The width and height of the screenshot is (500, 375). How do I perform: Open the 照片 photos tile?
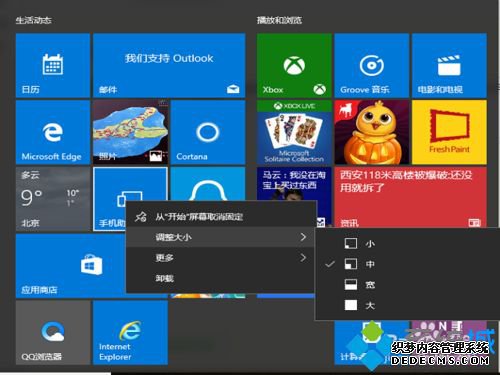[130, 132]
